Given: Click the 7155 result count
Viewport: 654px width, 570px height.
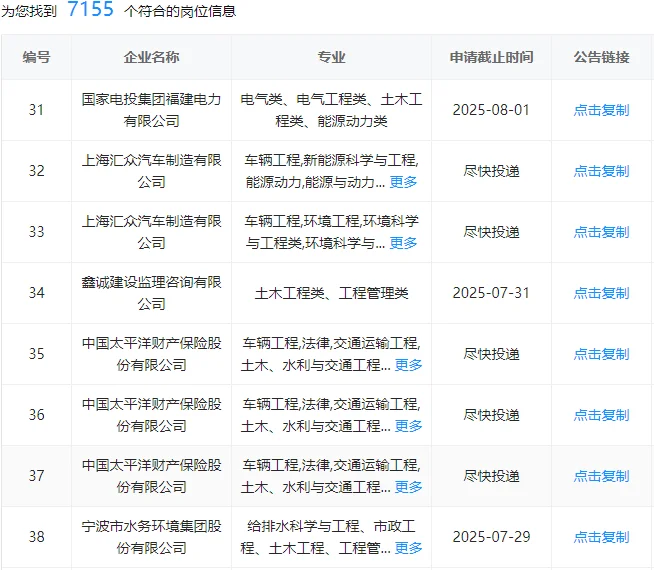Looking at the screenshot, I should (91, 9).
